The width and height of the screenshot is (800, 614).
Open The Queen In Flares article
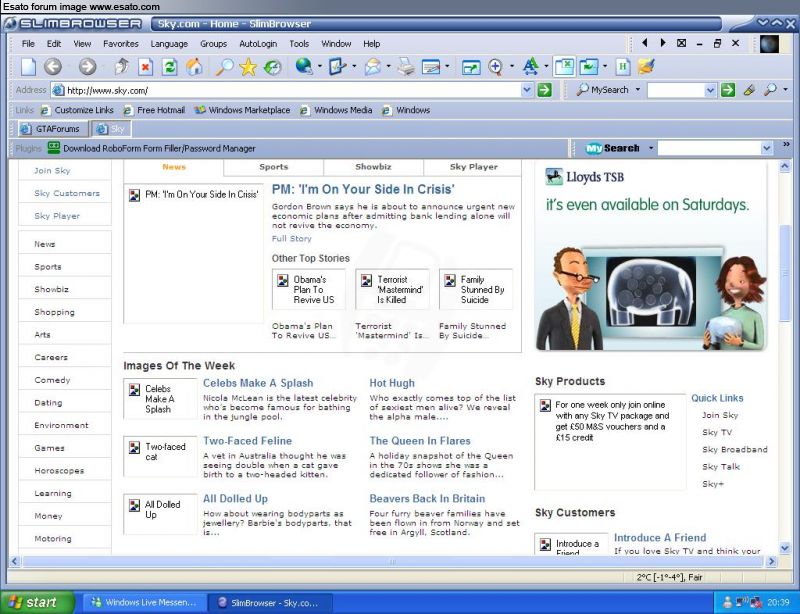420,441
